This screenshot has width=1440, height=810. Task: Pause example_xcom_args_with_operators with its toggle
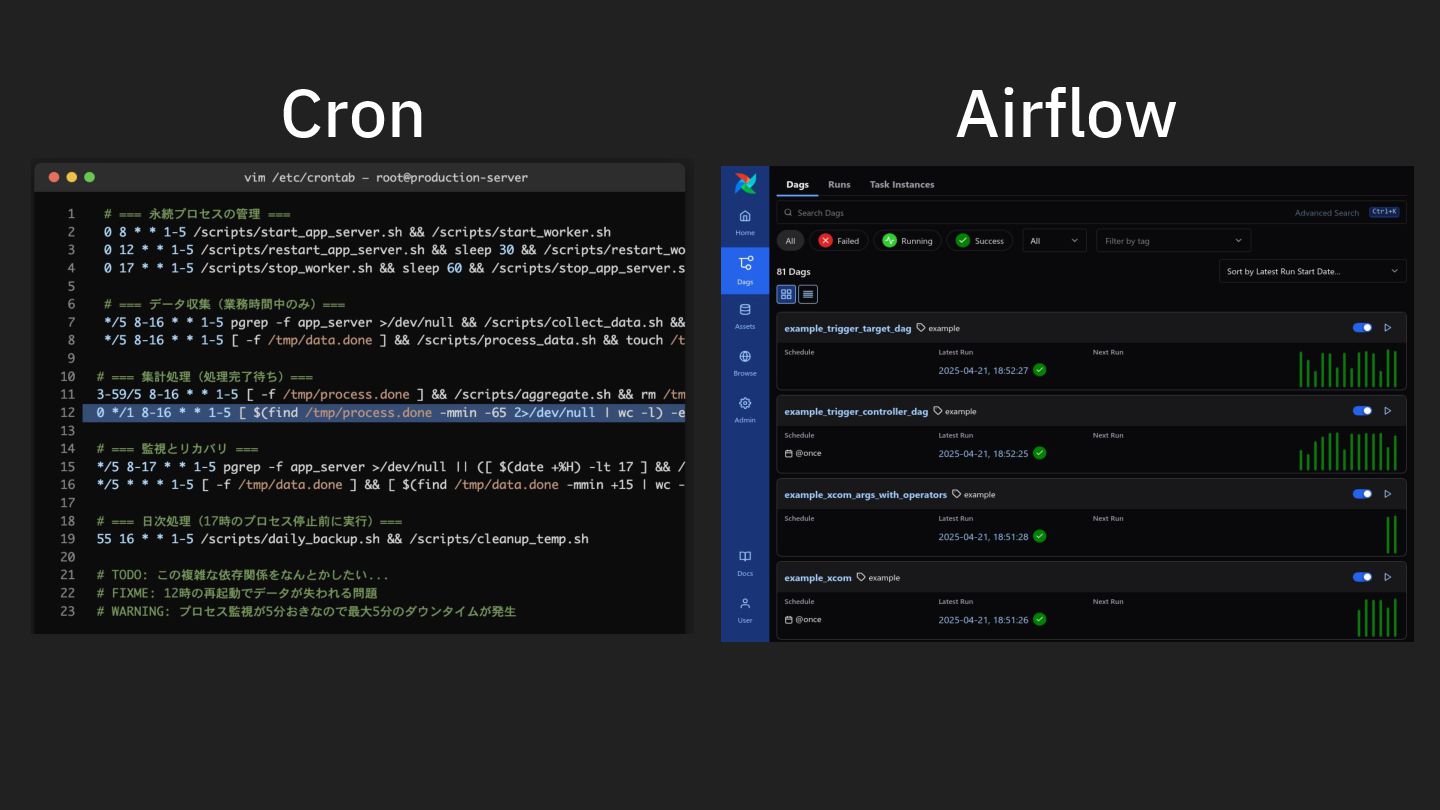pyautogui.click(x=1362, y=493)
